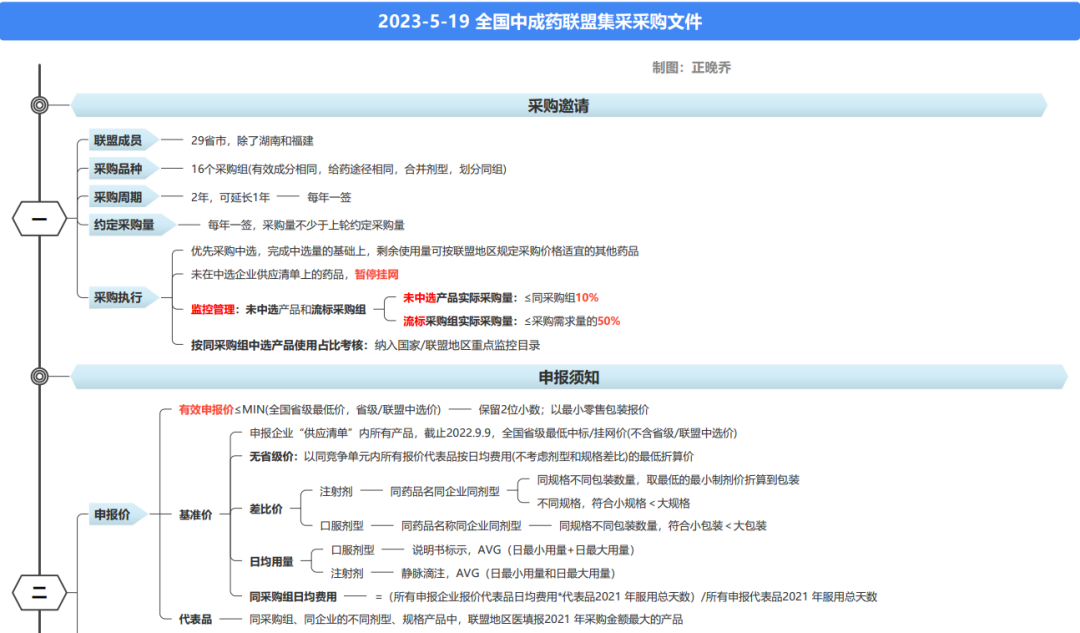Select the 约定采购量 node
Screen dimensions: 1080x633
(124, 225)
